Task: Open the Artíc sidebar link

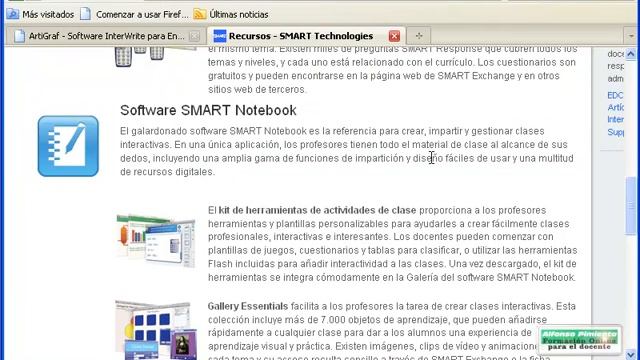Action: coord(616,107)
